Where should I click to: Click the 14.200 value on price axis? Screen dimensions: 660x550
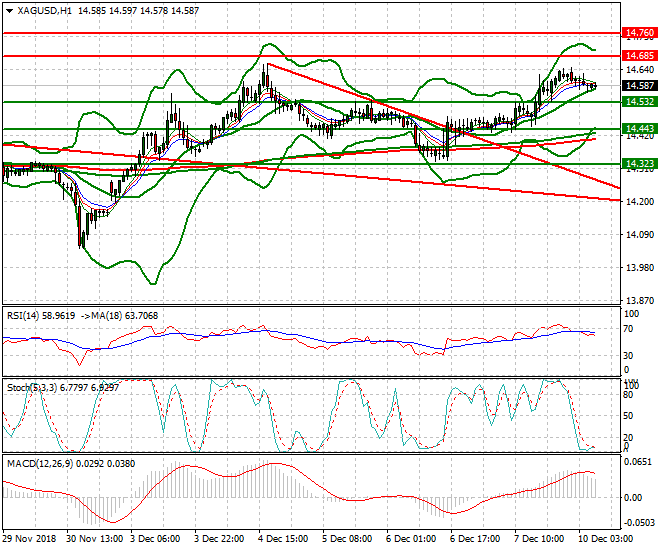coord(638,202)
